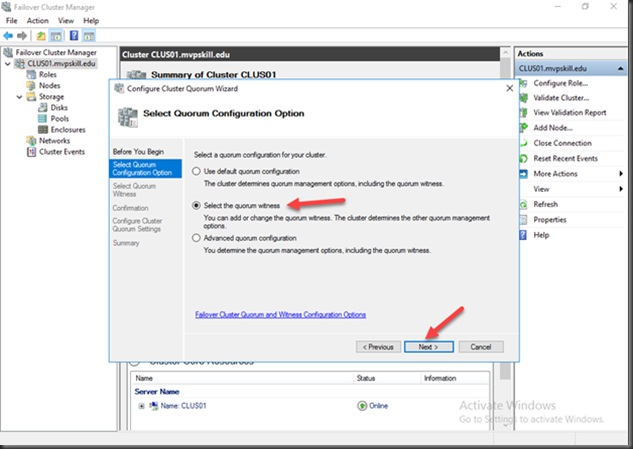Close the Configure Cluster Quorum Wizard dialog
Image resolution: width=633 pixels, height=449 pixels.
pos(509,88)
